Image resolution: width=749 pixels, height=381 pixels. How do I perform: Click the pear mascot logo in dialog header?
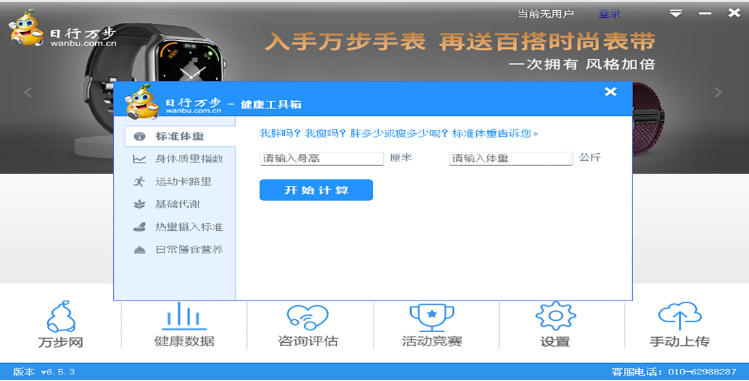(142, 102)
